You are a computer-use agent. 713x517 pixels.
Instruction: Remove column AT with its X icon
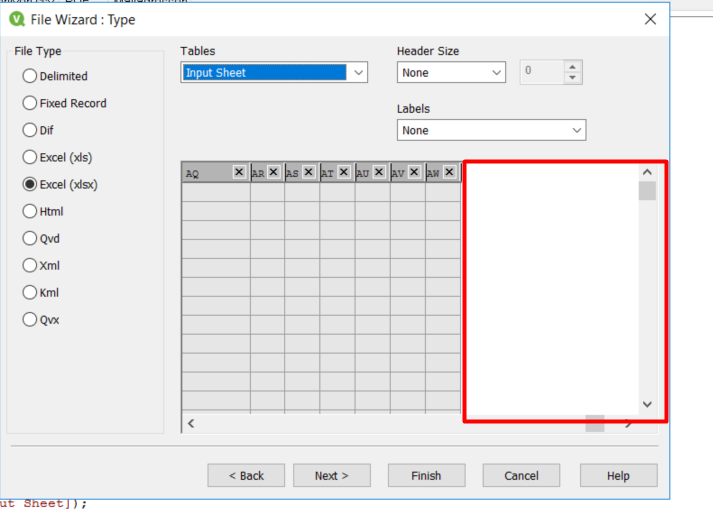coord(344,172)
